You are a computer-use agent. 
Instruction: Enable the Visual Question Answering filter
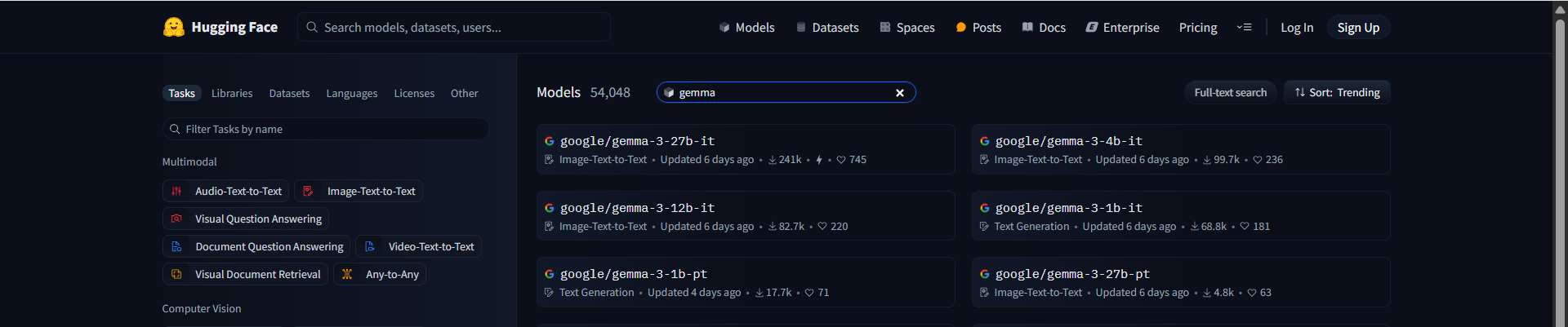(x=246, y=219)
